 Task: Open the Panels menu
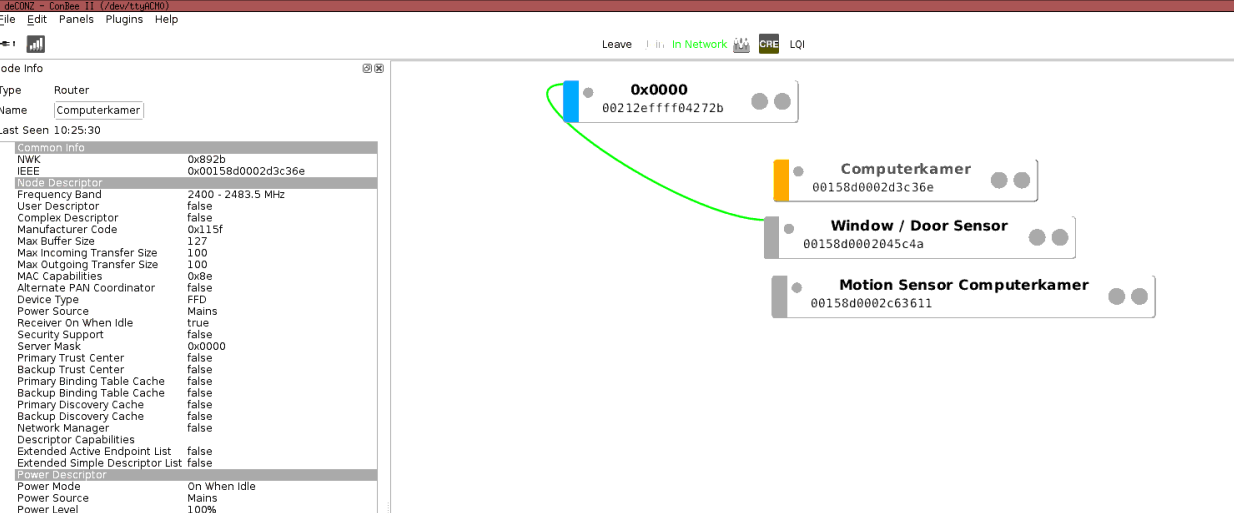pyautogui.click(x=76, y=19)
